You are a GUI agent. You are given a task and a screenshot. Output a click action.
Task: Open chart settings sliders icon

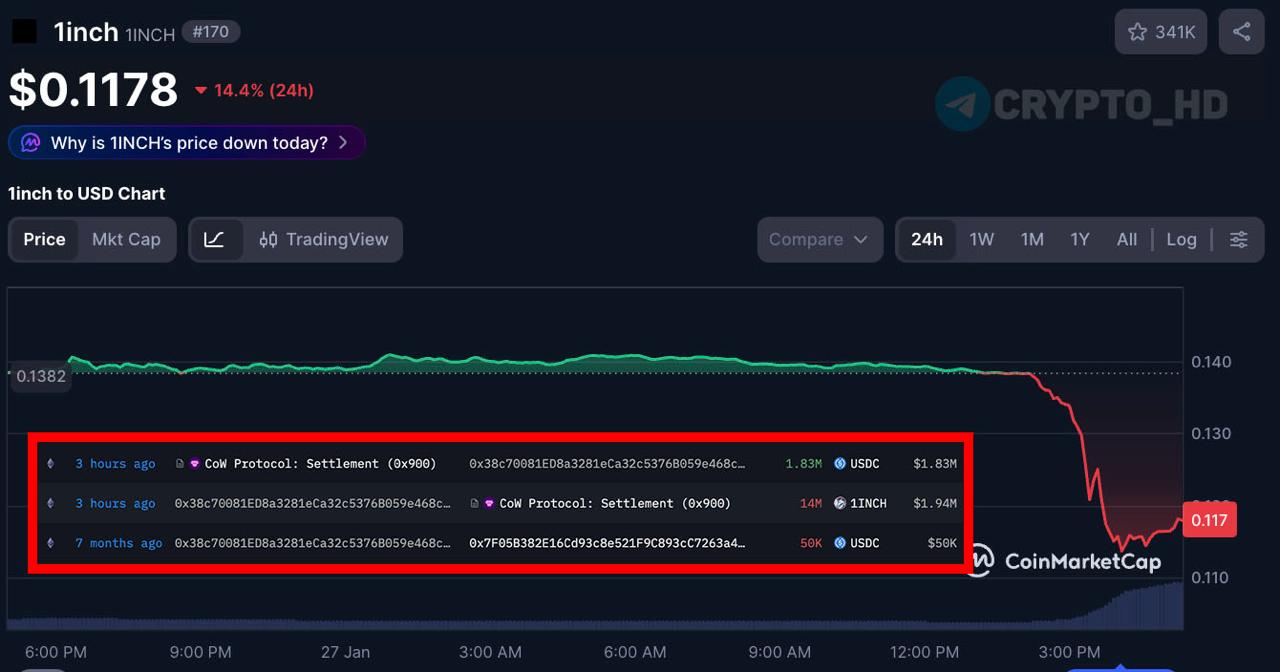pyautogui.click(x=1238, y=240)
